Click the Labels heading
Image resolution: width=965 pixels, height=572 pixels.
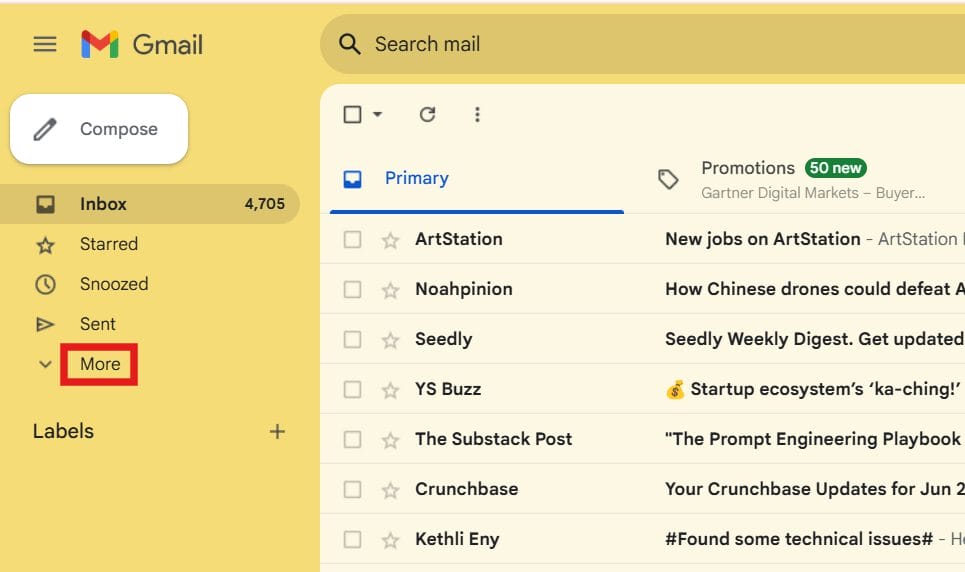(x=63, y=431)
